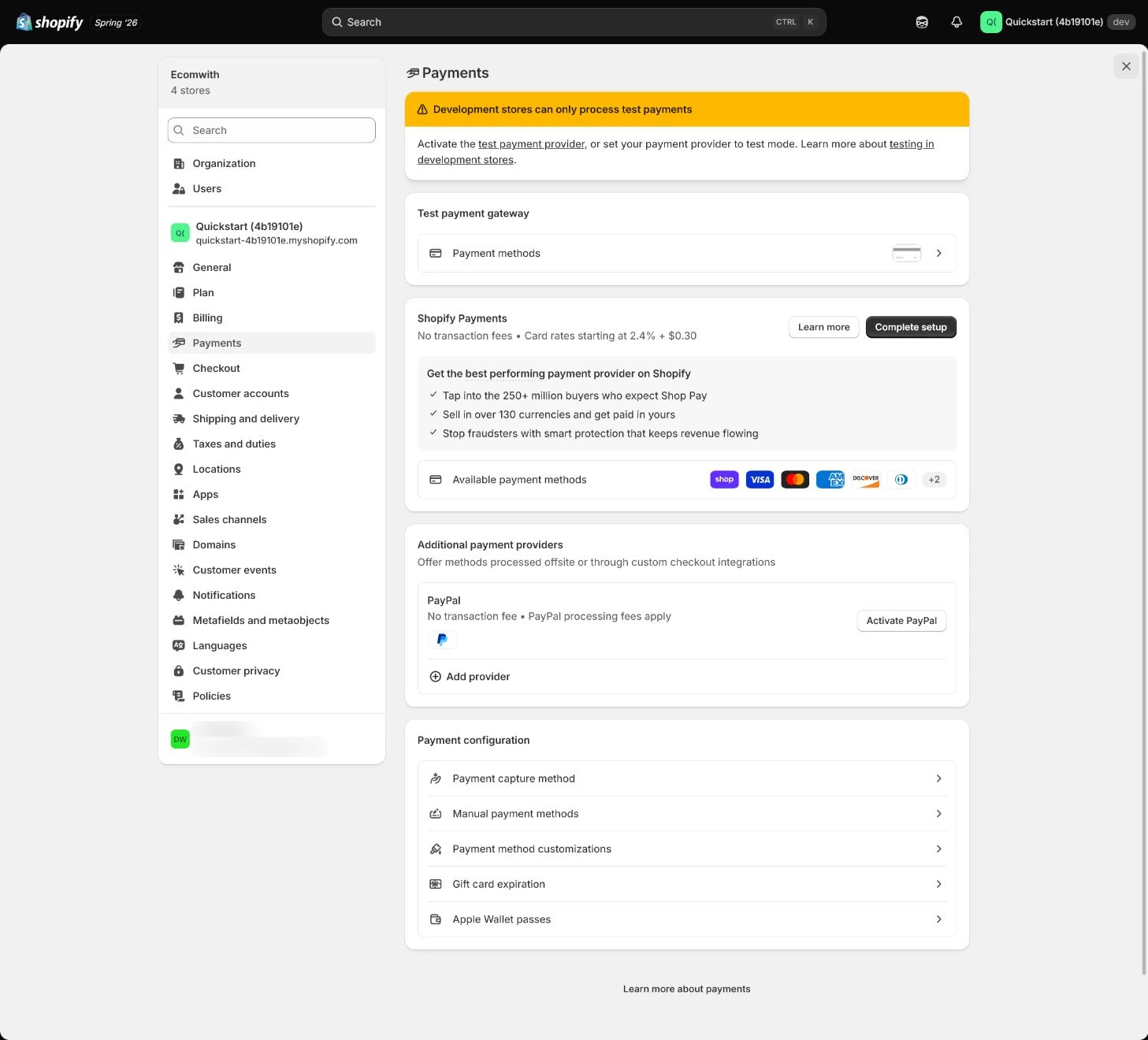
Task: Go to Policies settings
Action: tap(272, 696)
